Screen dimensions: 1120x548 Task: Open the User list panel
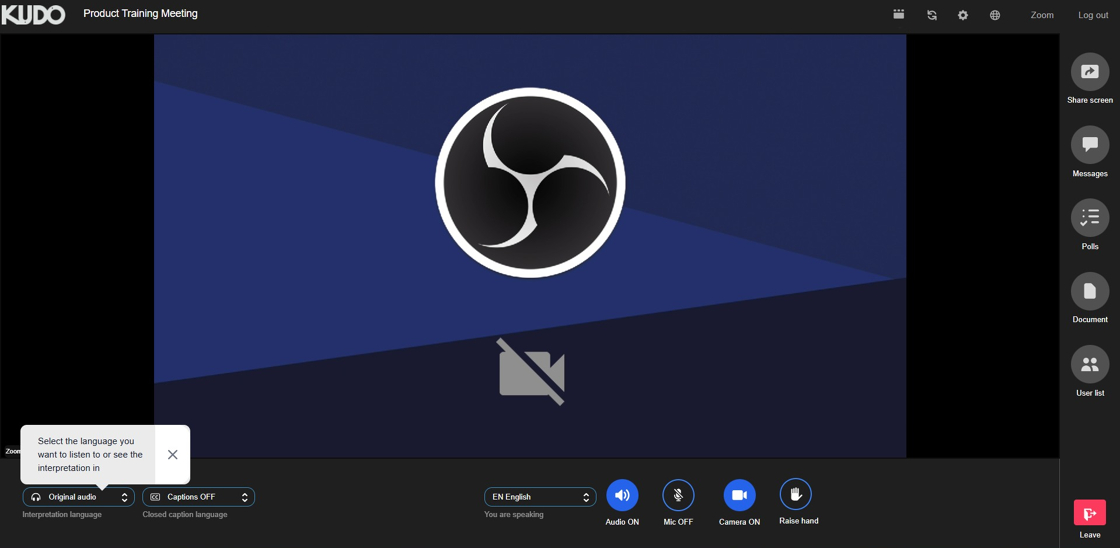[1089, 364]
